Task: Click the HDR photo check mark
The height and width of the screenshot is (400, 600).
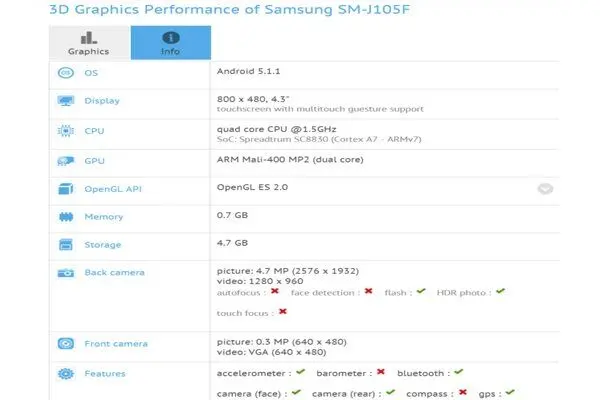Action: pos(501,291)
